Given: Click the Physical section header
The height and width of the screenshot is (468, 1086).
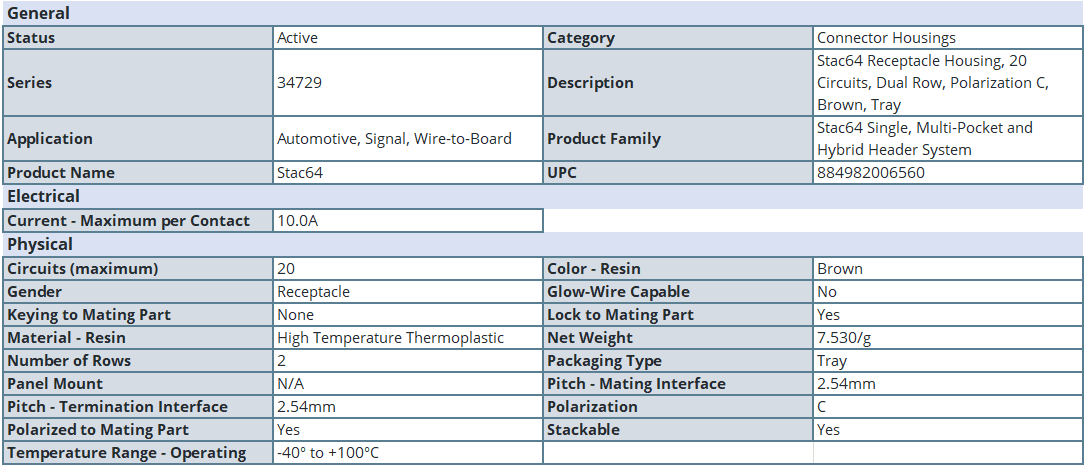Looking at the screenshot, I should click(x=40, y=244).
